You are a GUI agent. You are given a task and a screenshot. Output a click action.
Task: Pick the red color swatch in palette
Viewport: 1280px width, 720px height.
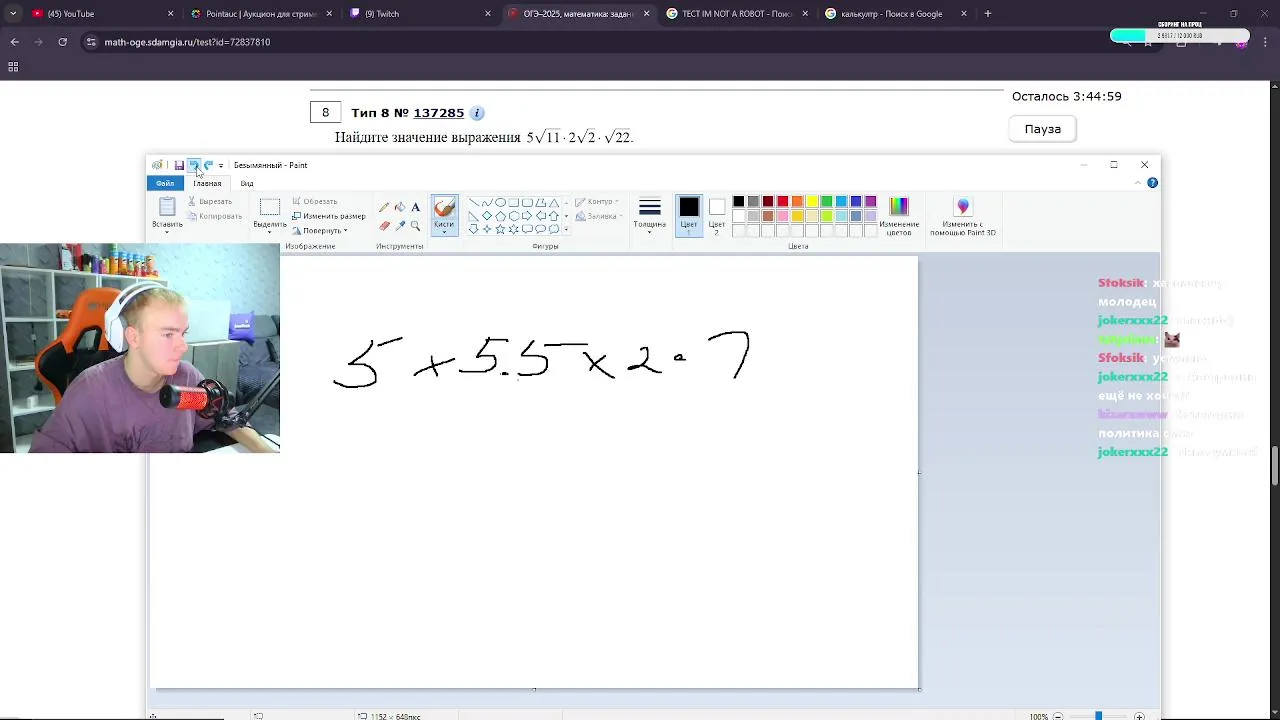[782, 202]
